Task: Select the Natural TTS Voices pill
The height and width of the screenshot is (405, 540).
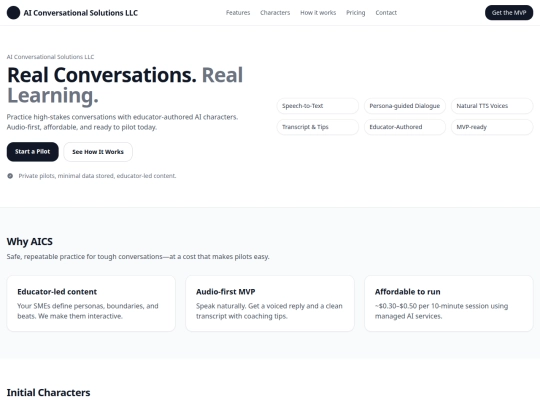Action: point(492,106)
